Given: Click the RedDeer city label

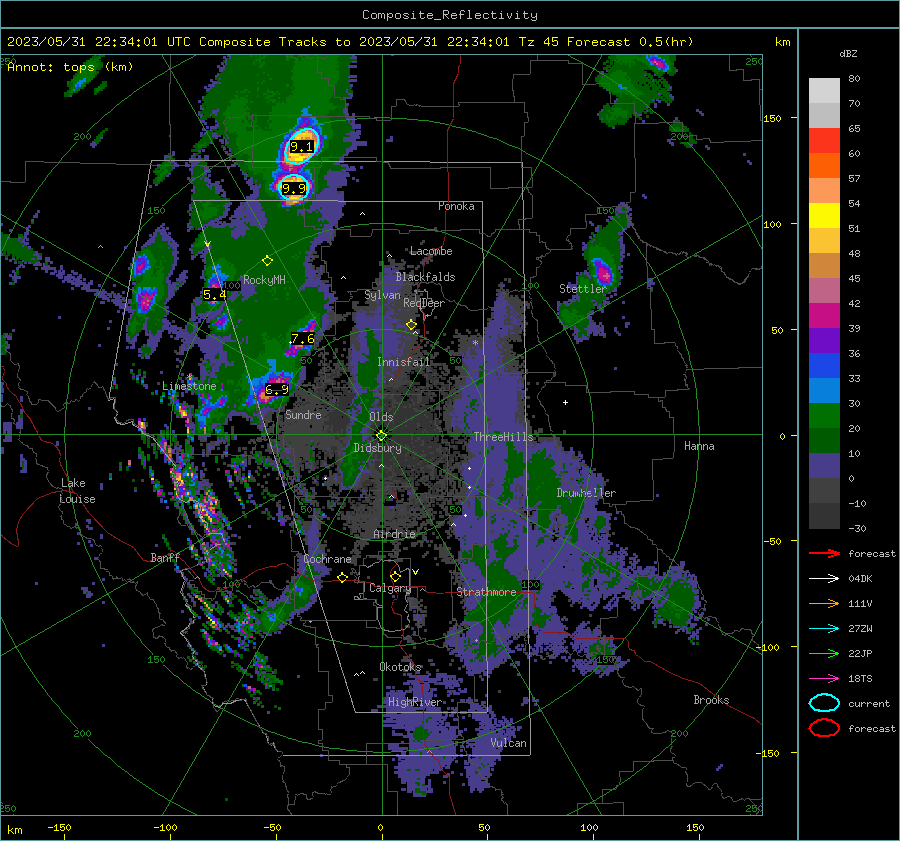Looking at the screenshot, I should (x=424, y=303).
